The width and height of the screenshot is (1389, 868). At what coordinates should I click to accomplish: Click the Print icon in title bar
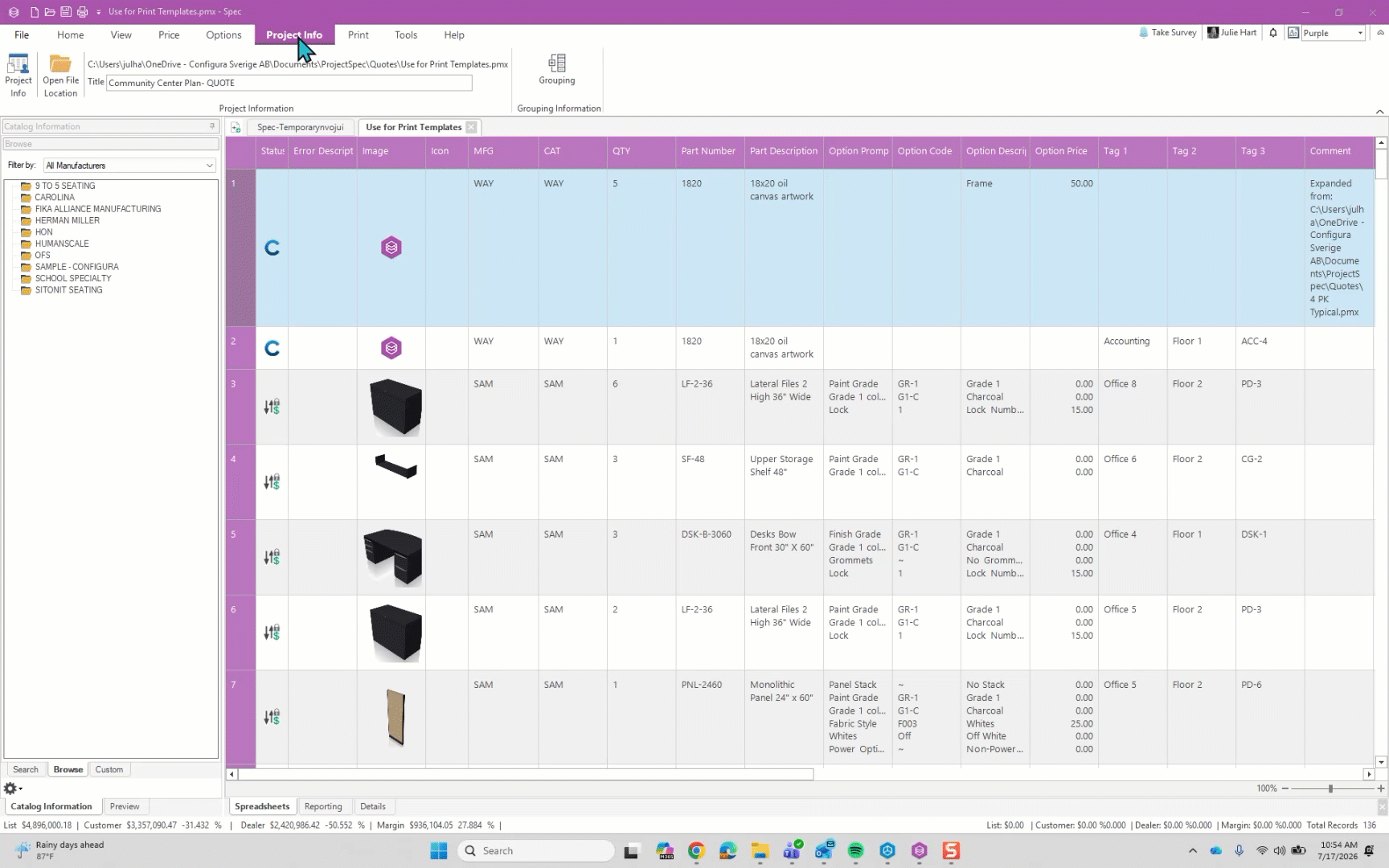(x=82, y=12)
